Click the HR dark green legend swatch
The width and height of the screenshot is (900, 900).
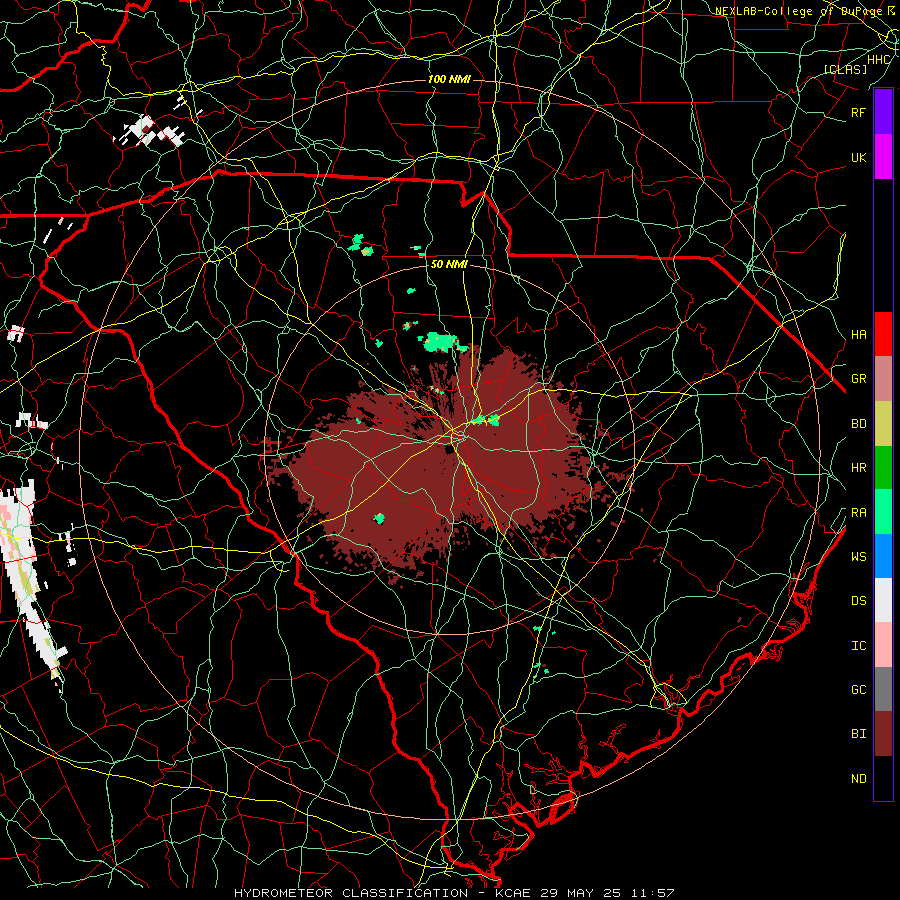coord(883,468)
